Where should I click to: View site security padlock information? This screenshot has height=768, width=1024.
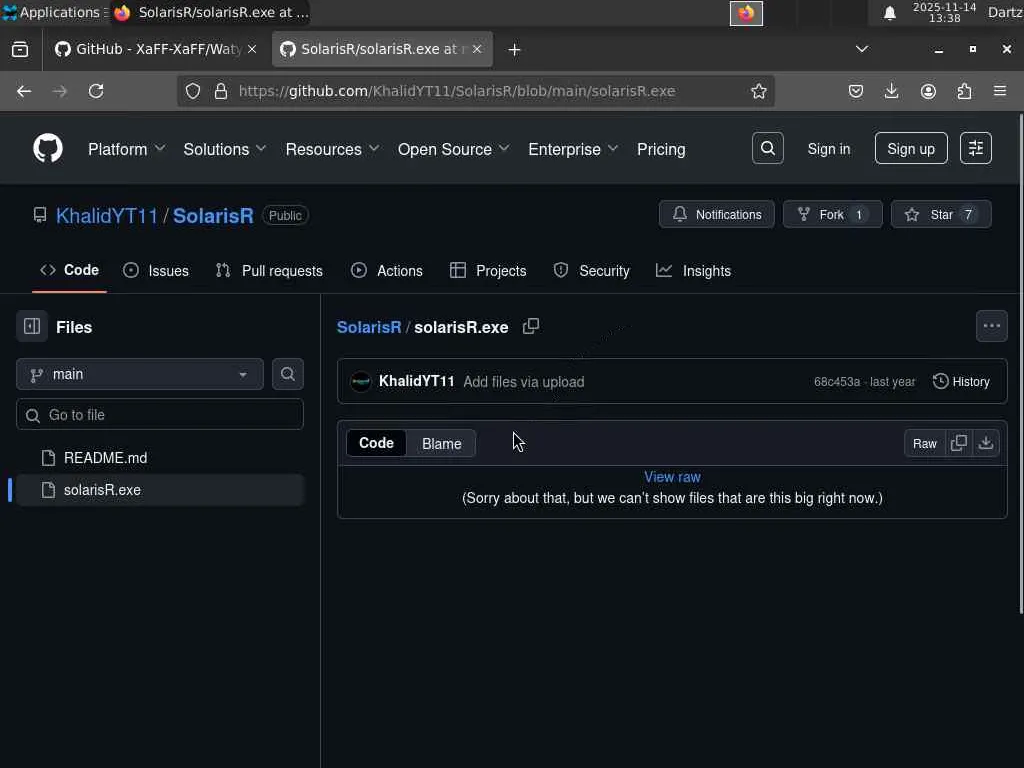click(221, 91)
